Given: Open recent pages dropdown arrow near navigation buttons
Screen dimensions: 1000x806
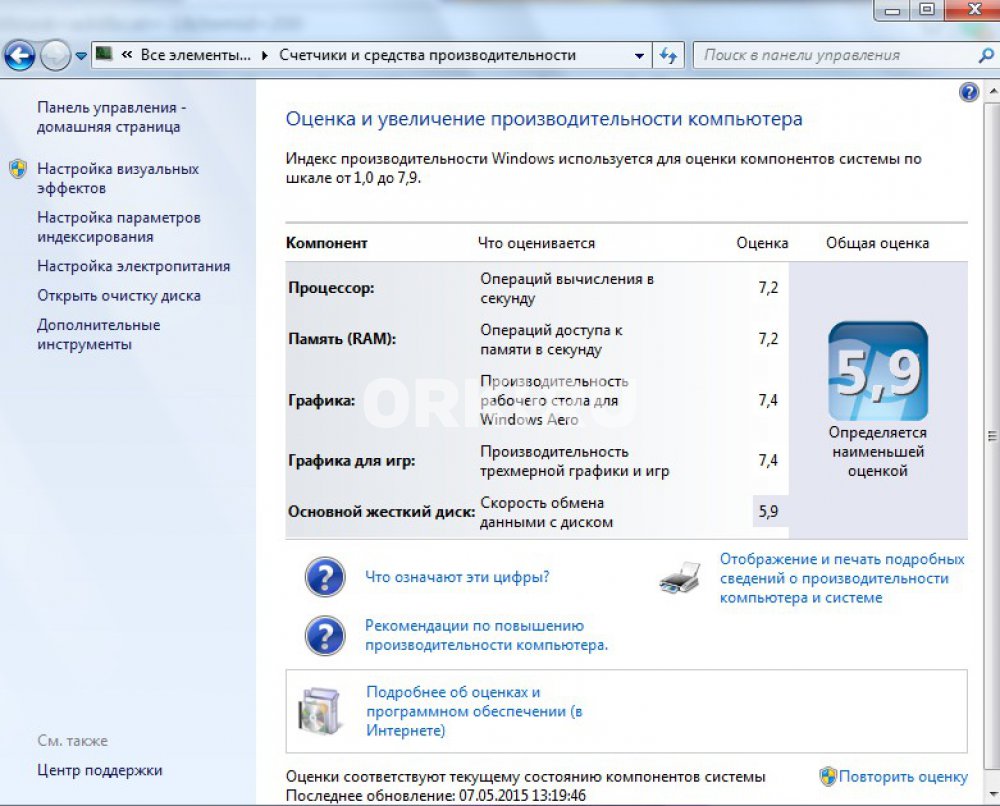Looking at the screenshot, I should point(81,56).
